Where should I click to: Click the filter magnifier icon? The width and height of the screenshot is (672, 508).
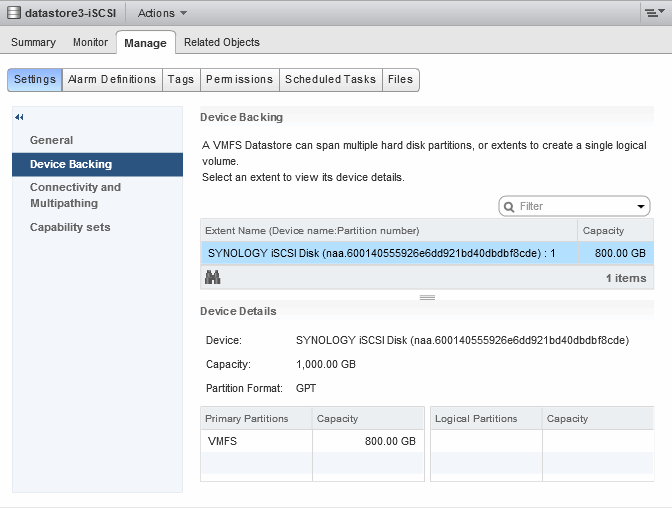(x=509, y=206)
